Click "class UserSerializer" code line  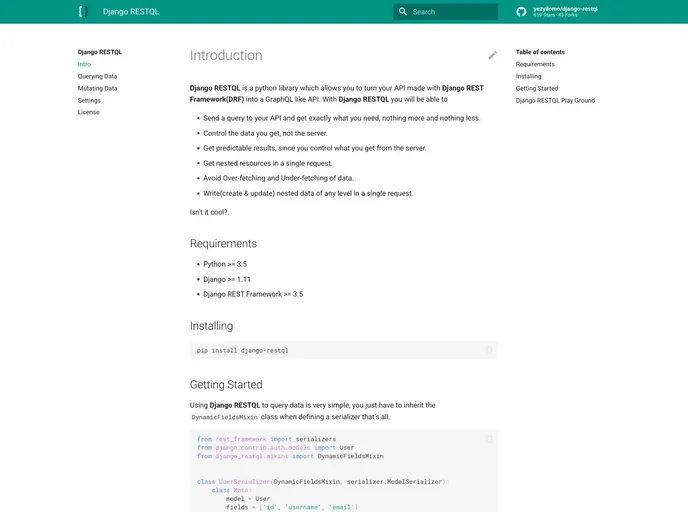point(322,482)
